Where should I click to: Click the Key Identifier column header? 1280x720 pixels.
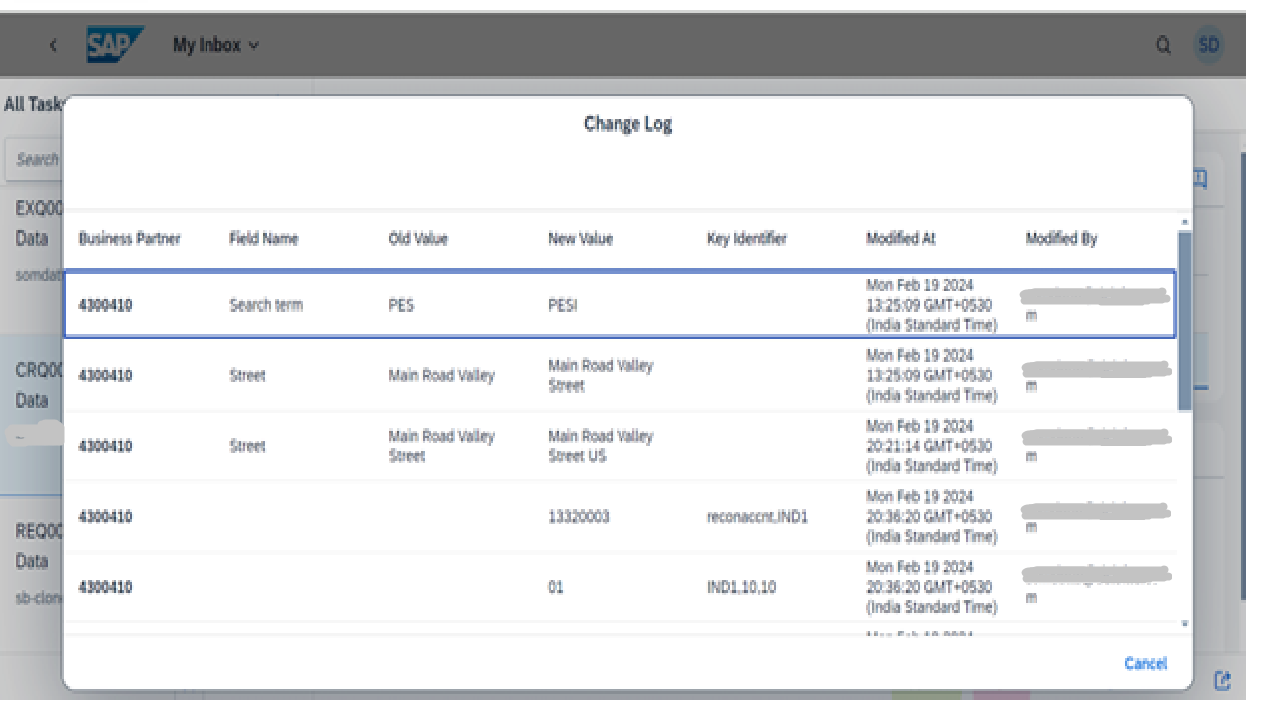[x=746, y=239]
